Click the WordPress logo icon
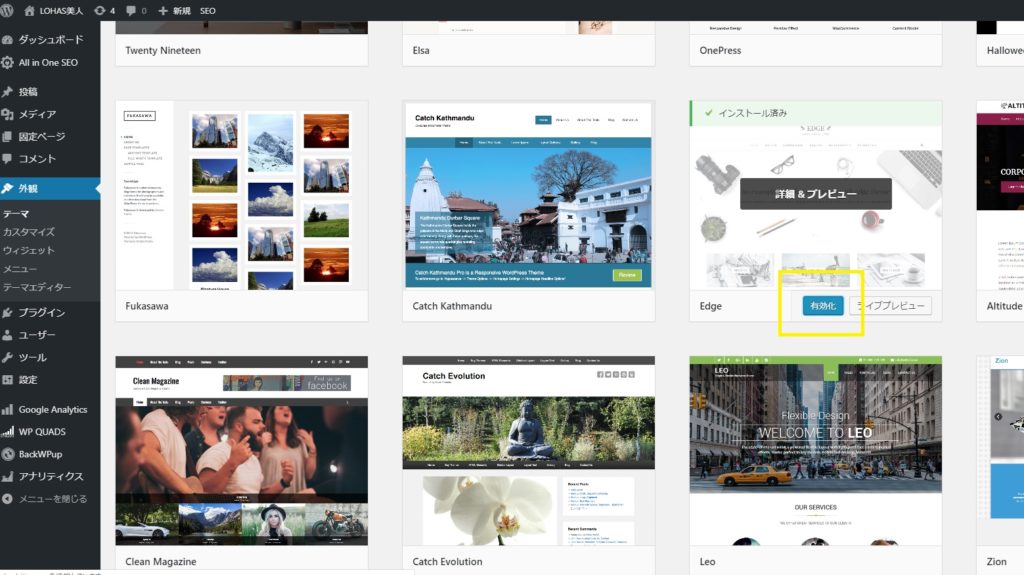 (7, 10)
